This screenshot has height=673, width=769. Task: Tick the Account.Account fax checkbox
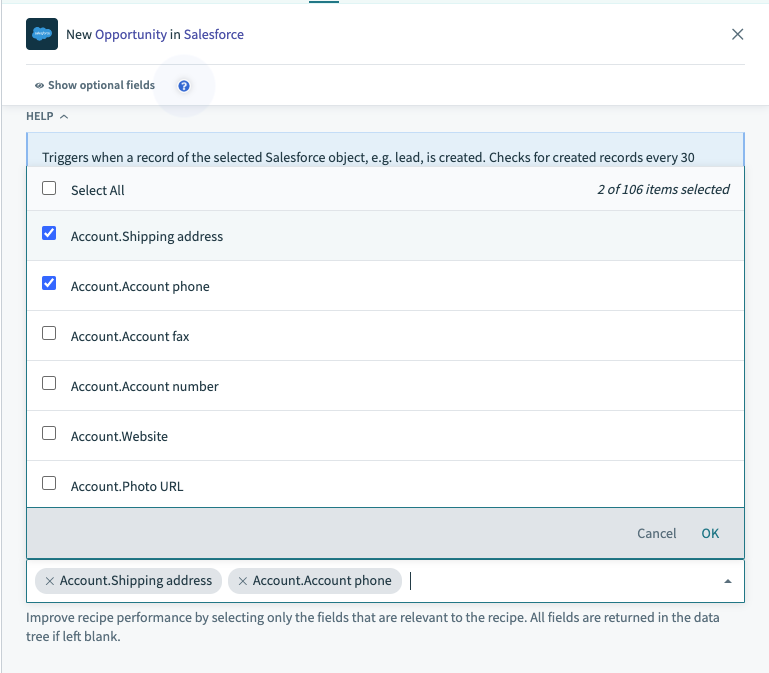[49, 334]
